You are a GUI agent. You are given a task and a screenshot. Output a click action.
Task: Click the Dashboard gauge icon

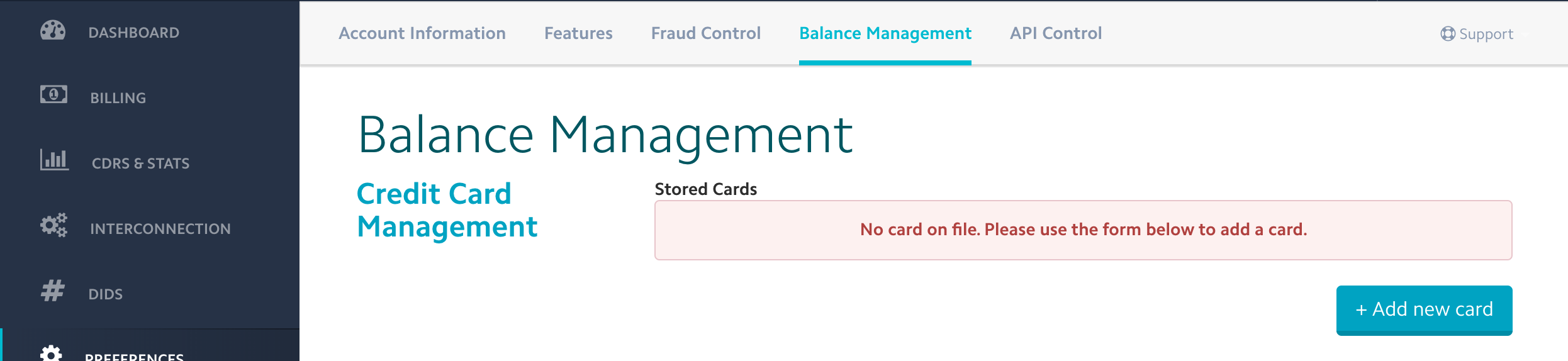pyautogui.click(x=53, y=31)
